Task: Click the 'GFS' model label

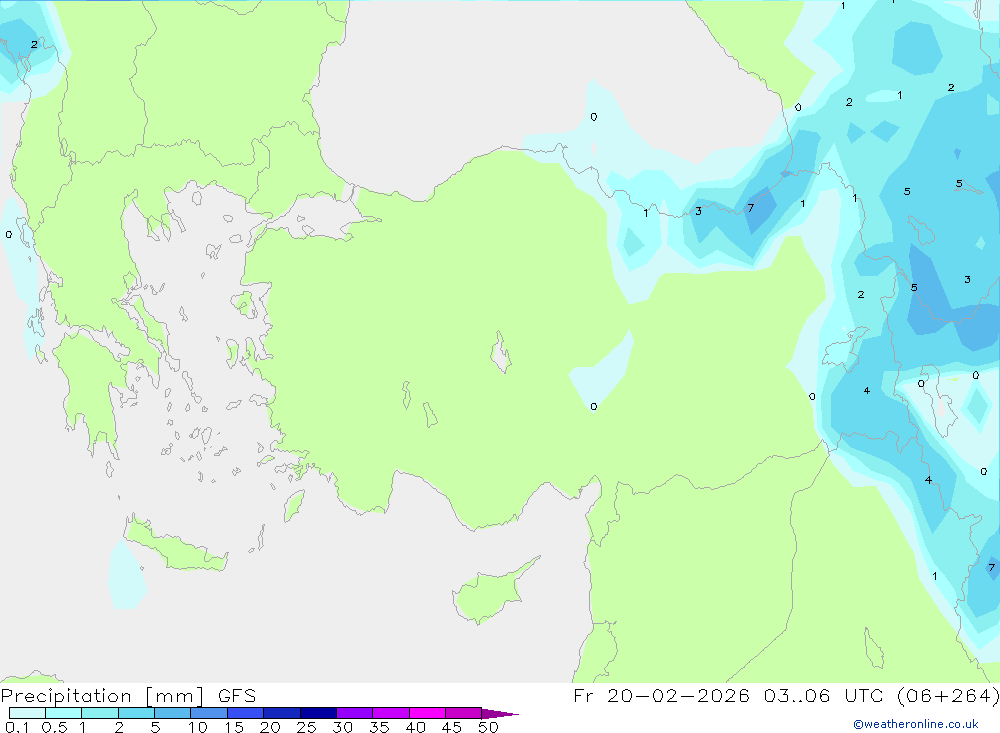Action: coord(237,696)
